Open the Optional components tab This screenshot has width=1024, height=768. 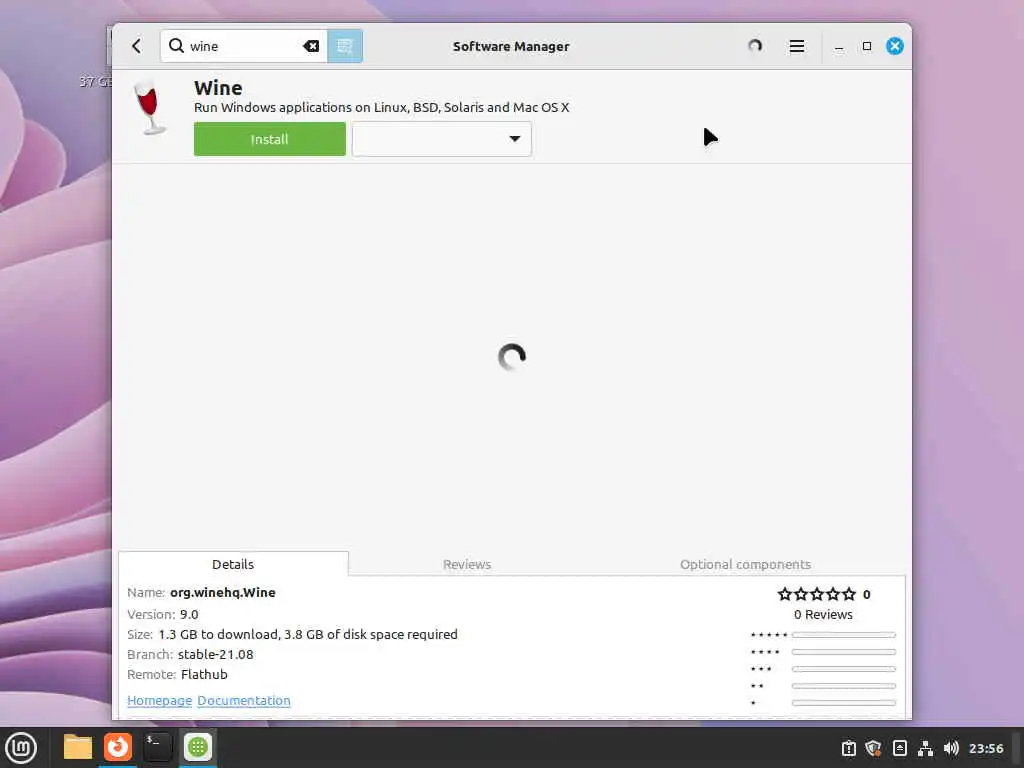pos(745,564)
